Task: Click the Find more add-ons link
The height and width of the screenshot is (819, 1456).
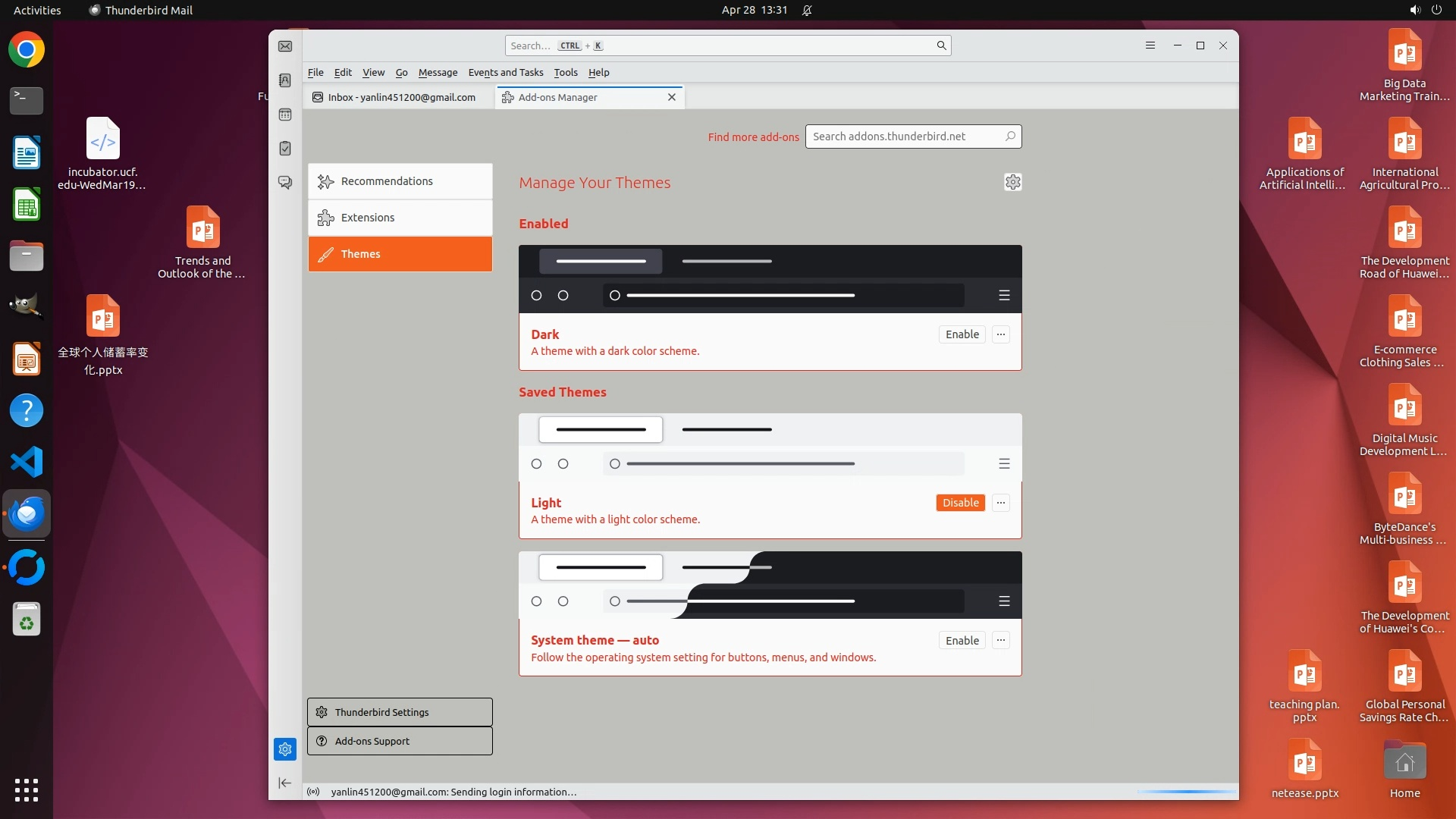Action: click(753, 137)
